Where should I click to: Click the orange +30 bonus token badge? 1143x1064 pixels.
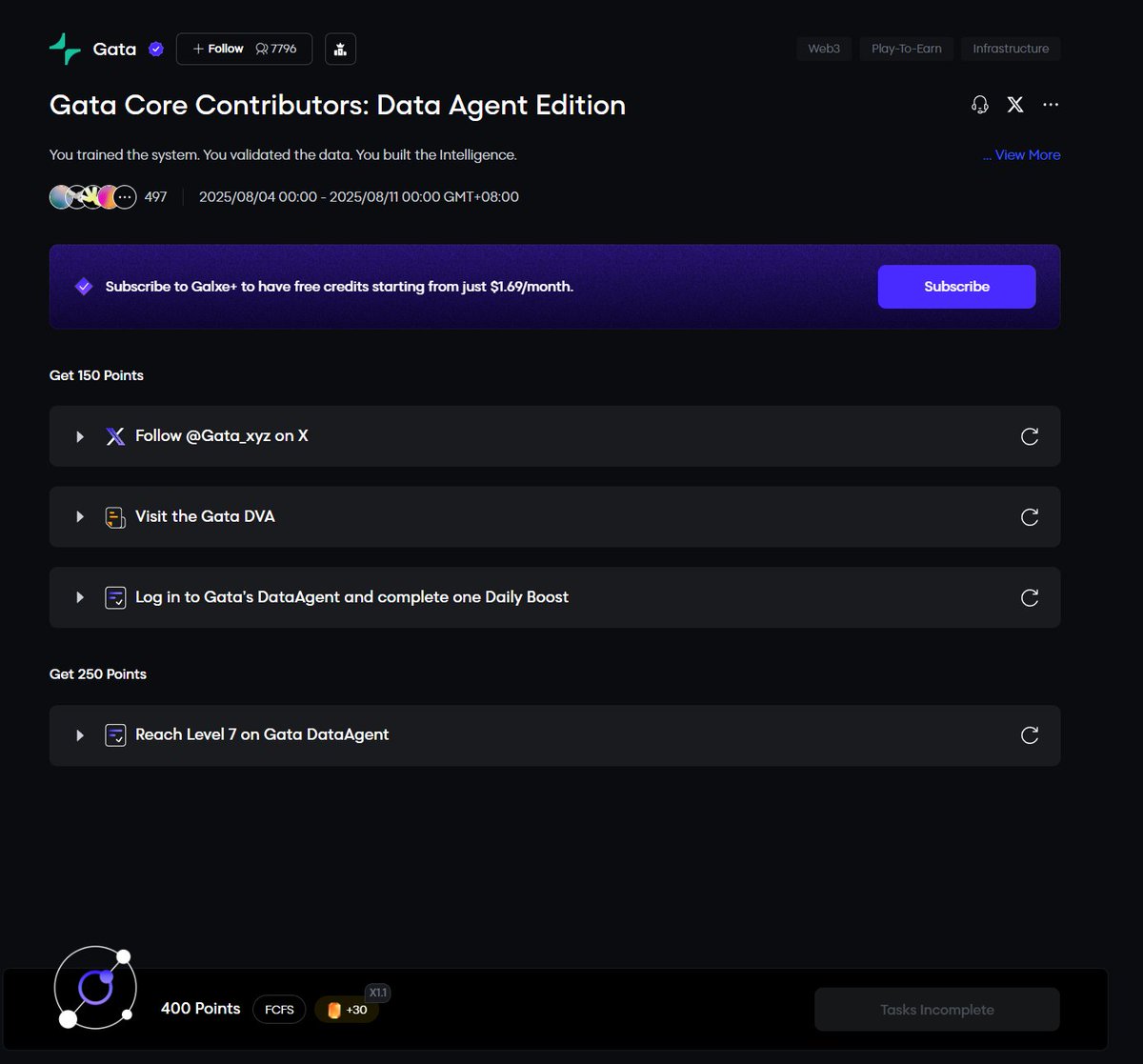(347, 1010)
